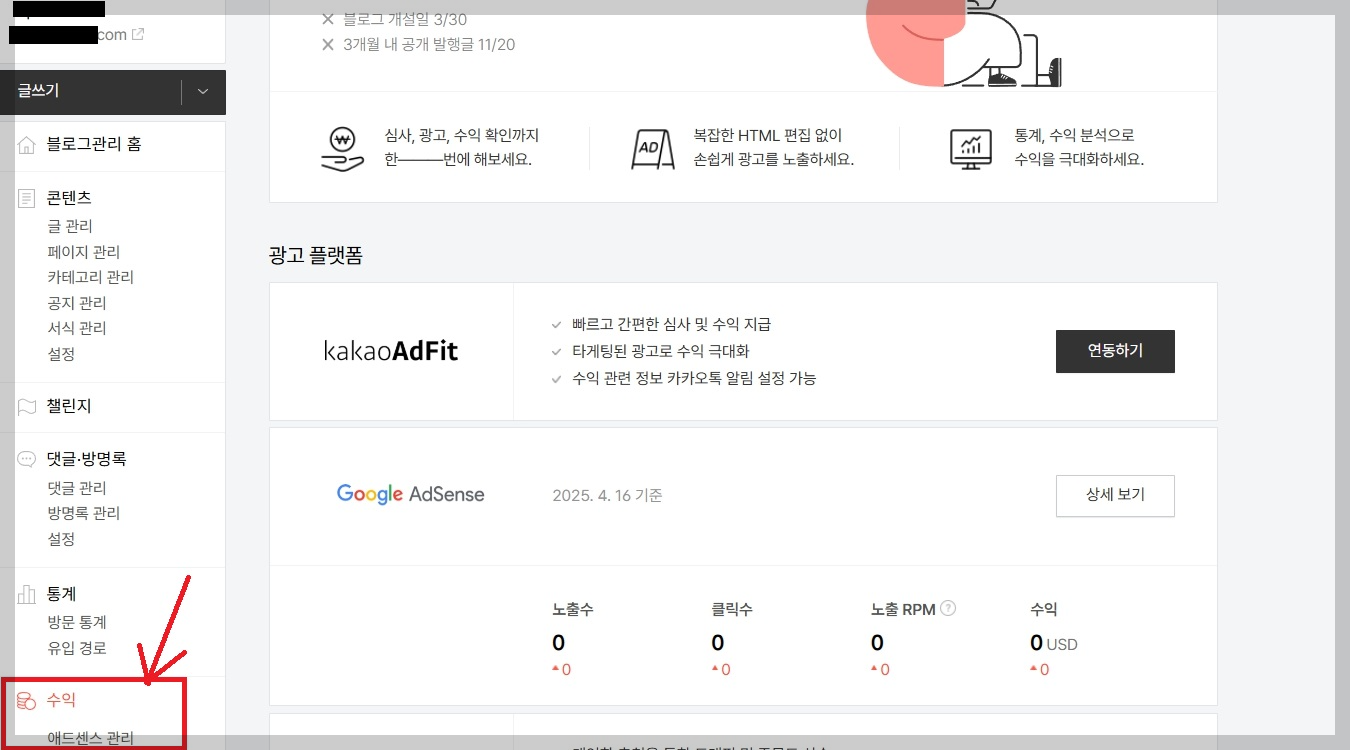
Task: Click the 0 USD 수익 value
Action: pos(1054,643)
